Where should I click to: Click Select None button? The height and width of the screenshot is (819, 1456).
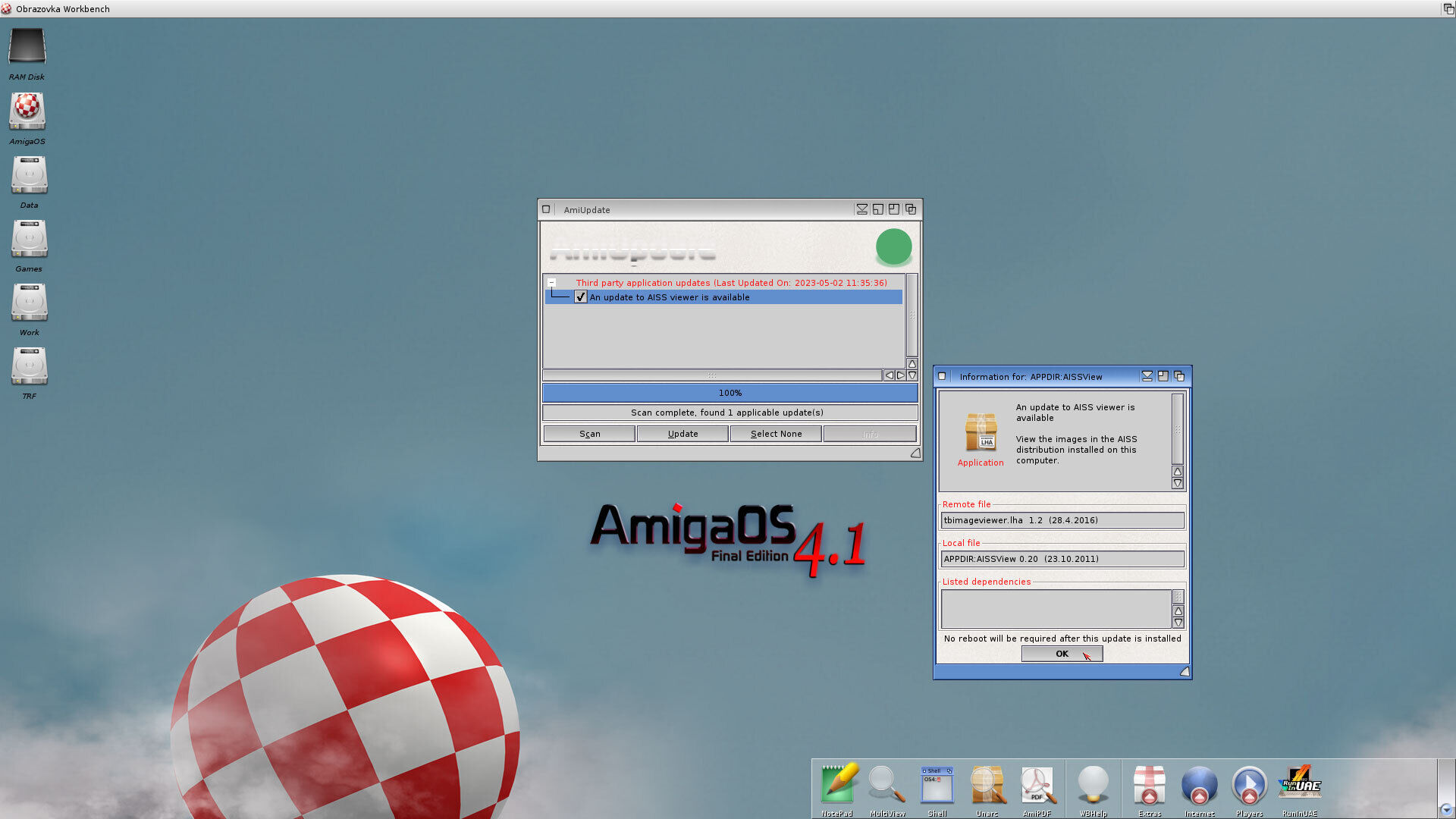(776, 434)
